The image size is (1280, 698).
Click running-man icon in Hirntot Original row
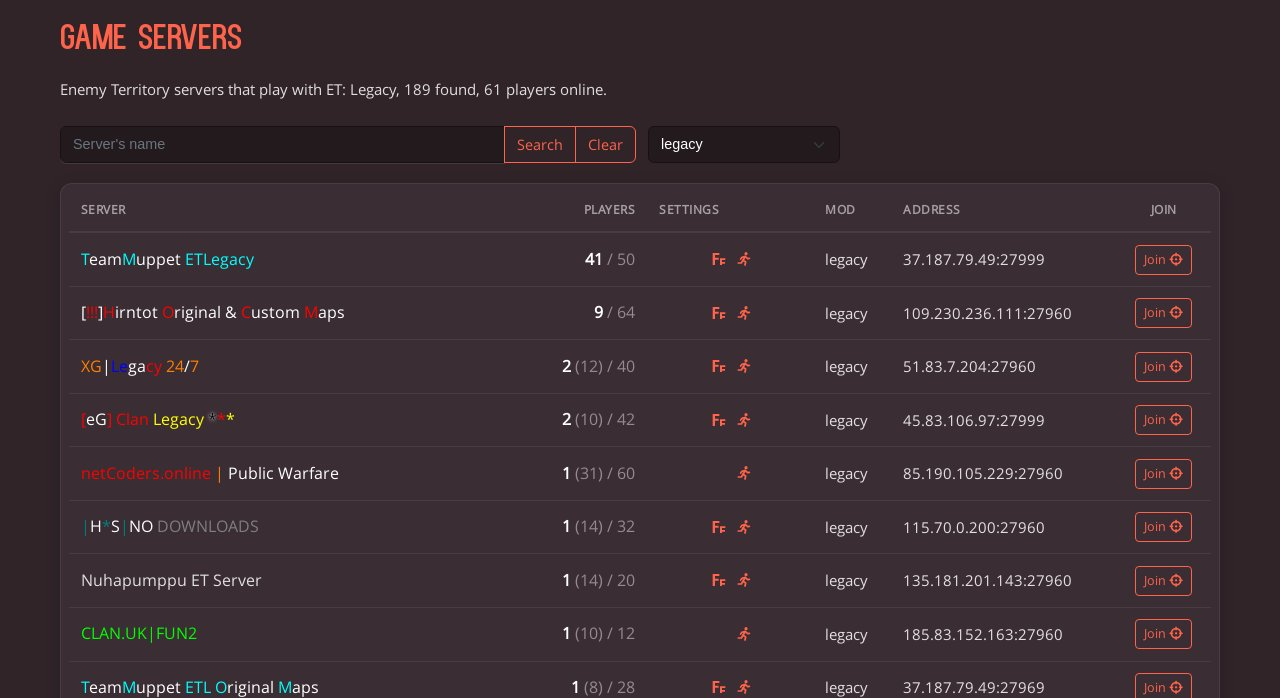point(744,313)
